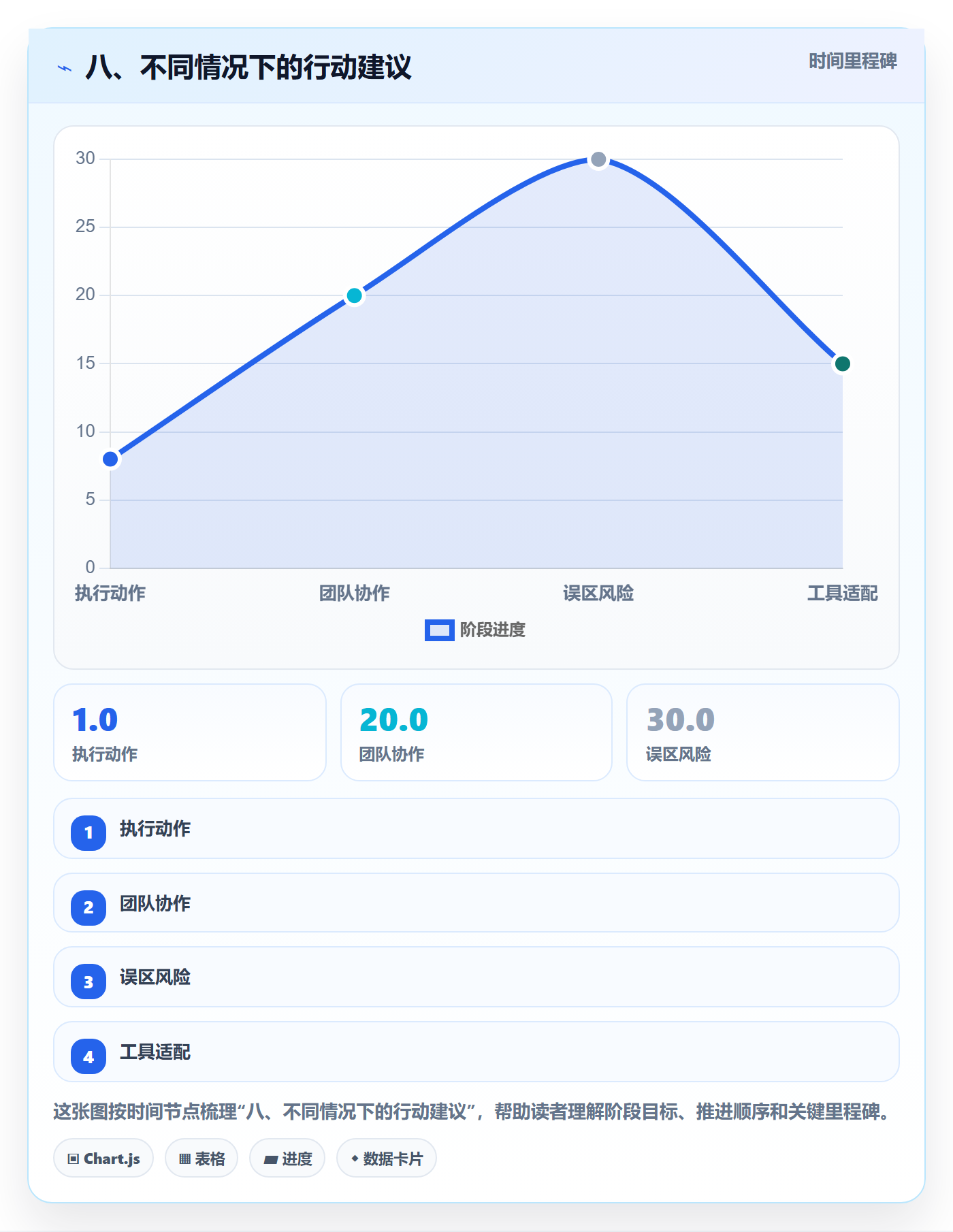Click the 执行动作 x-axis label under the chart

coord(110,594)
